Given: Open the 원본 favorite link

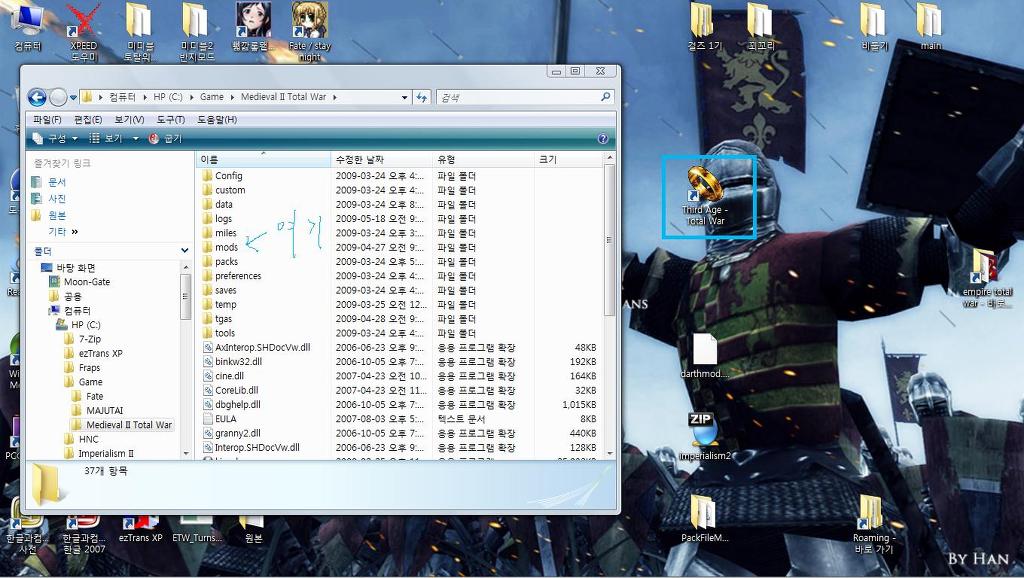Looking at the screenshot, I should pyautogui.click(x=57, y=216).
